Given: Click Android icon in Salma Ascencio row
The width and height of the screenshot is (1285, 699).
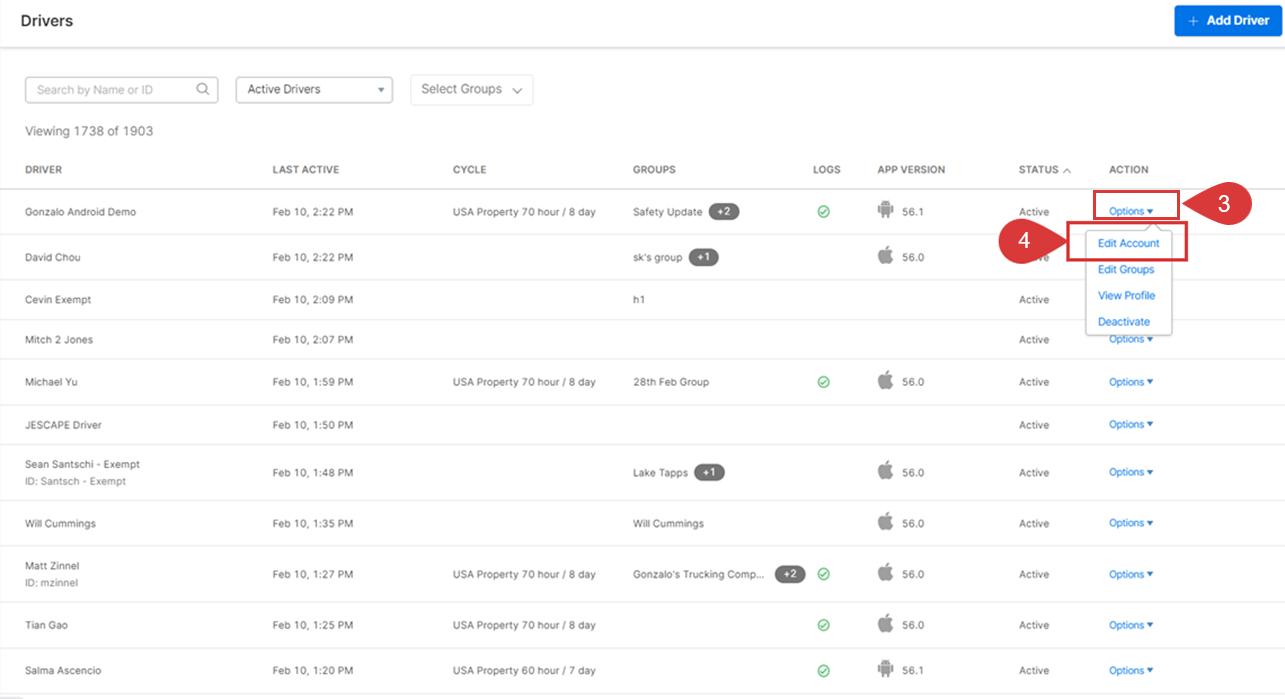Looking at the screenshot, I should 884,669.
